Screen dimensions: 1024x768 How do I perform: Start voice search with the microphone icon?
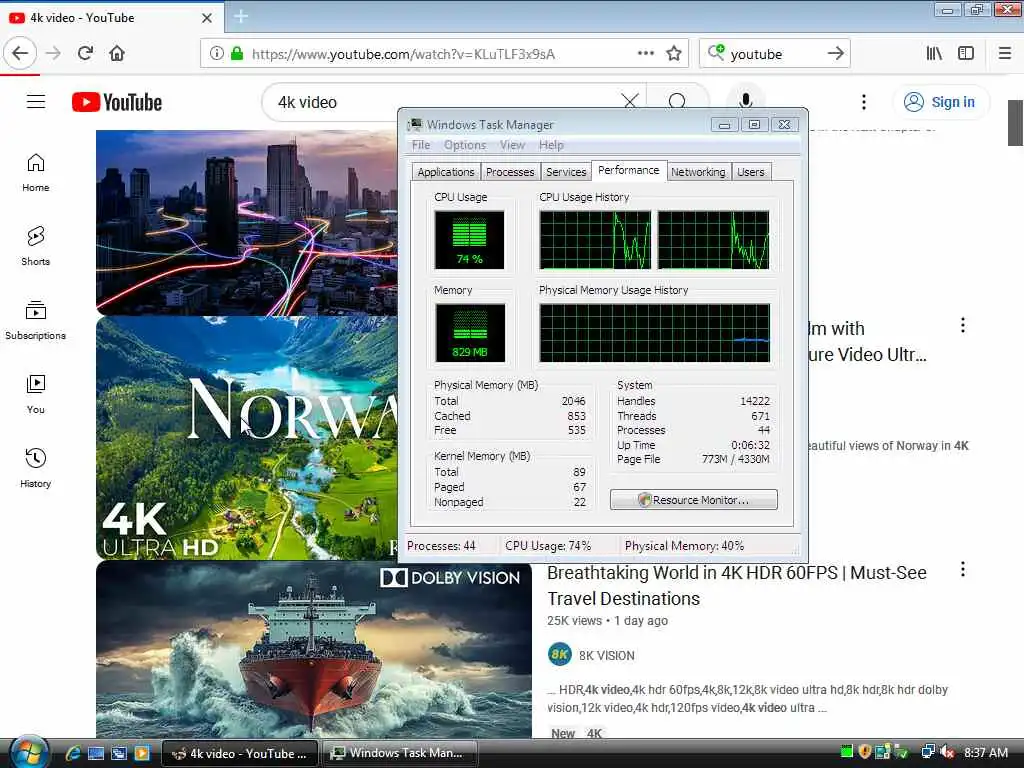coord(745,102)
